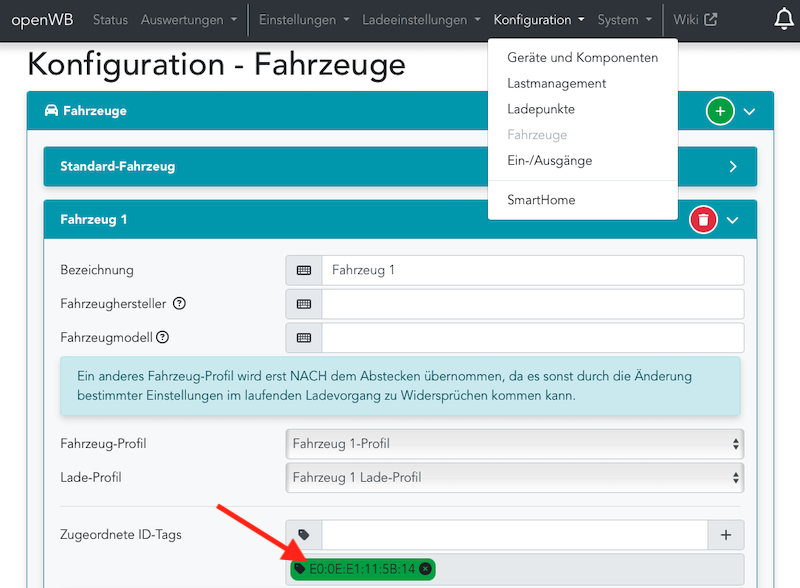Click help icon next to Fahrzeugmodell

162,338
